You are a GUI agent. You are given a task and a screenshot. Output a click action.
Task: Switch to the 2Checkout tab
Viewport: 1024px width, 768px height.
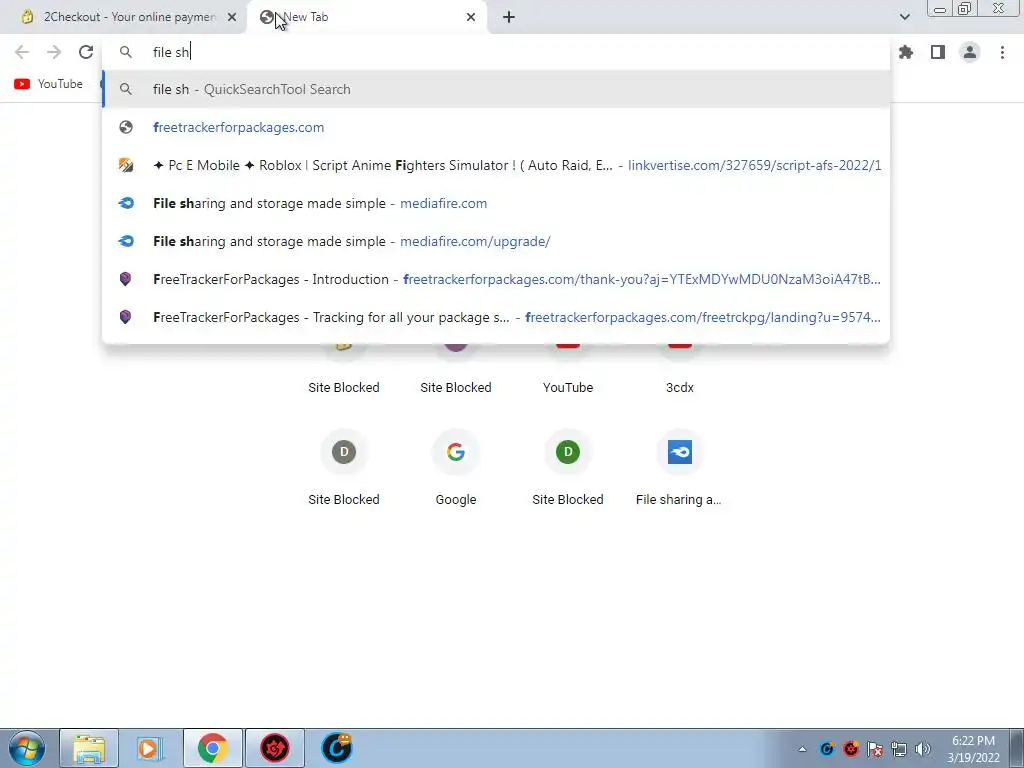pos(123,17)
